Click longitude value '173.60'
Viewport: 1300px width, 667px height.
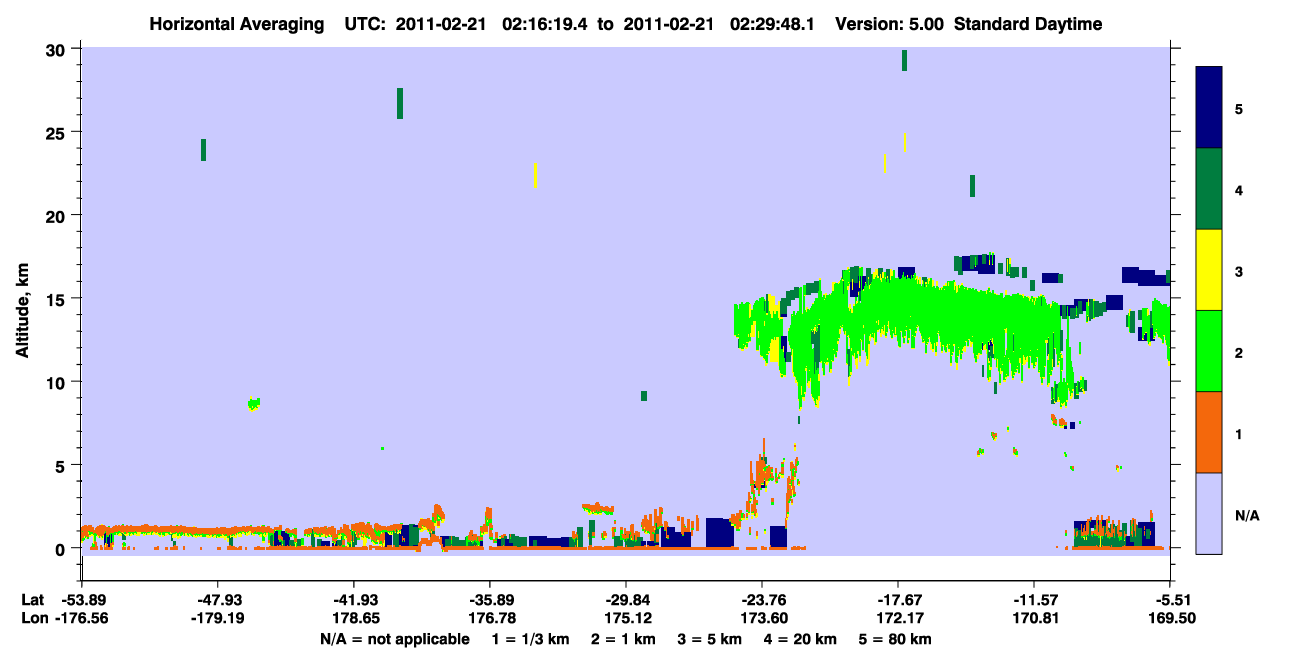(762, 618)
